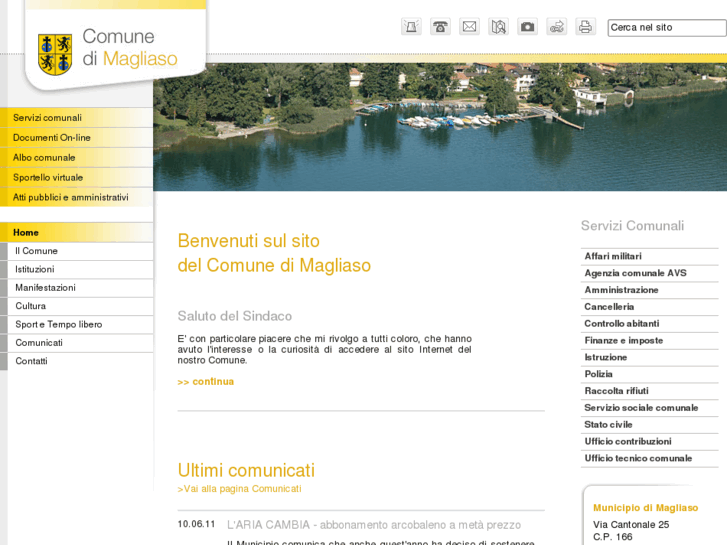Open the Contatti navigation item
The width and height of the screenshot is (727, 545).
(x=77, y=361)
